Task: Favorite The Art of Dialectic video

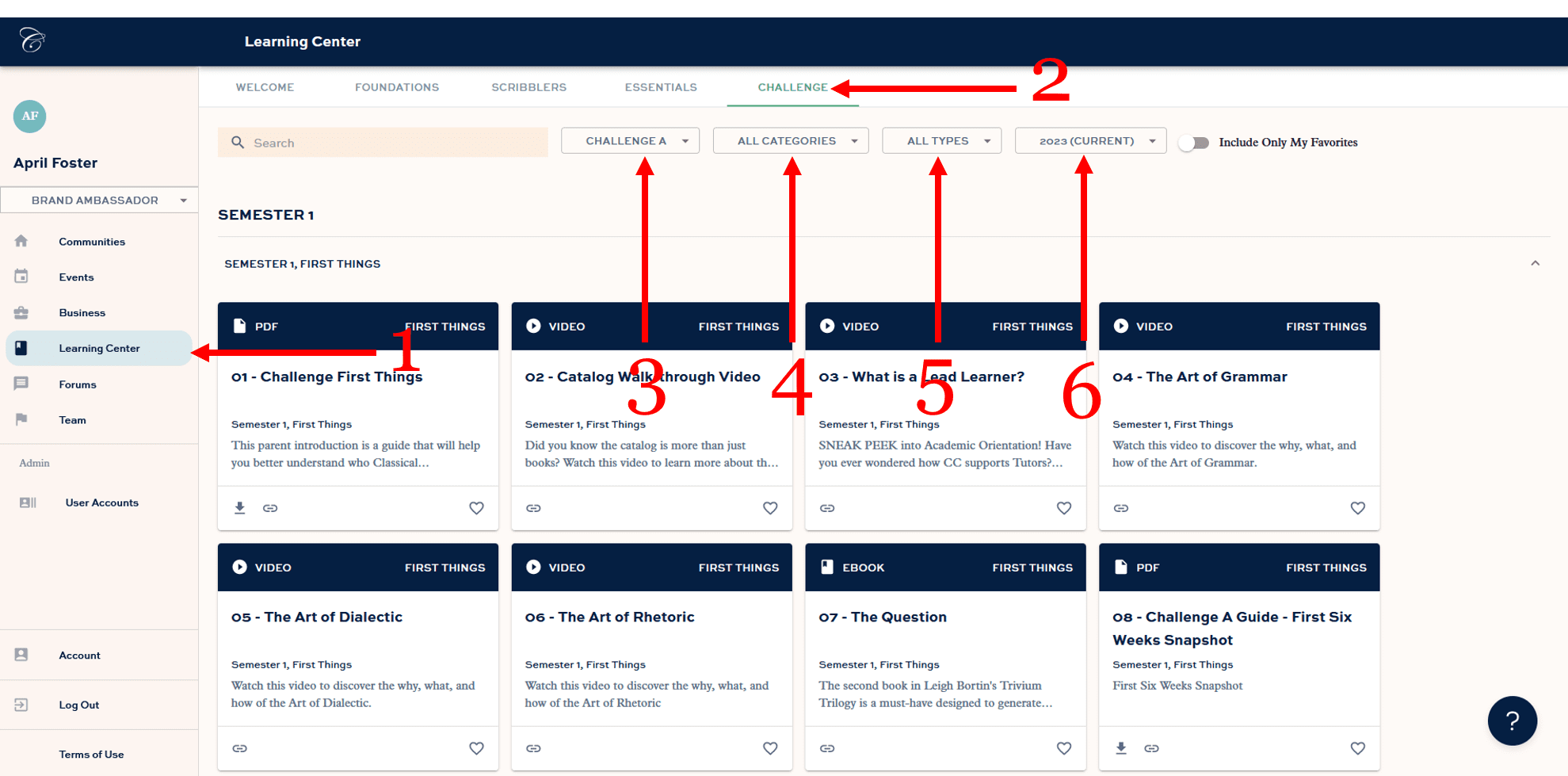Action: point(476,747)
